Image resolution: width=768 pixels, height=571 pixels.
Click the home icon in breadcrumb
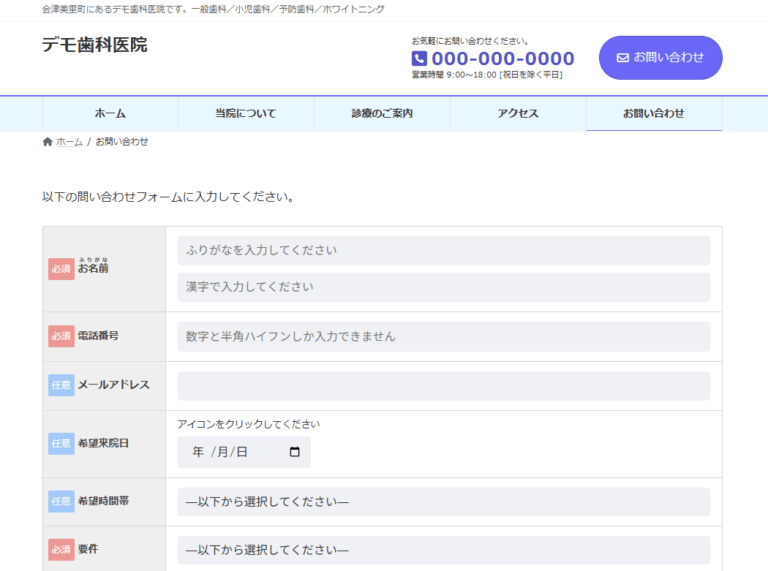coord(47,142)
